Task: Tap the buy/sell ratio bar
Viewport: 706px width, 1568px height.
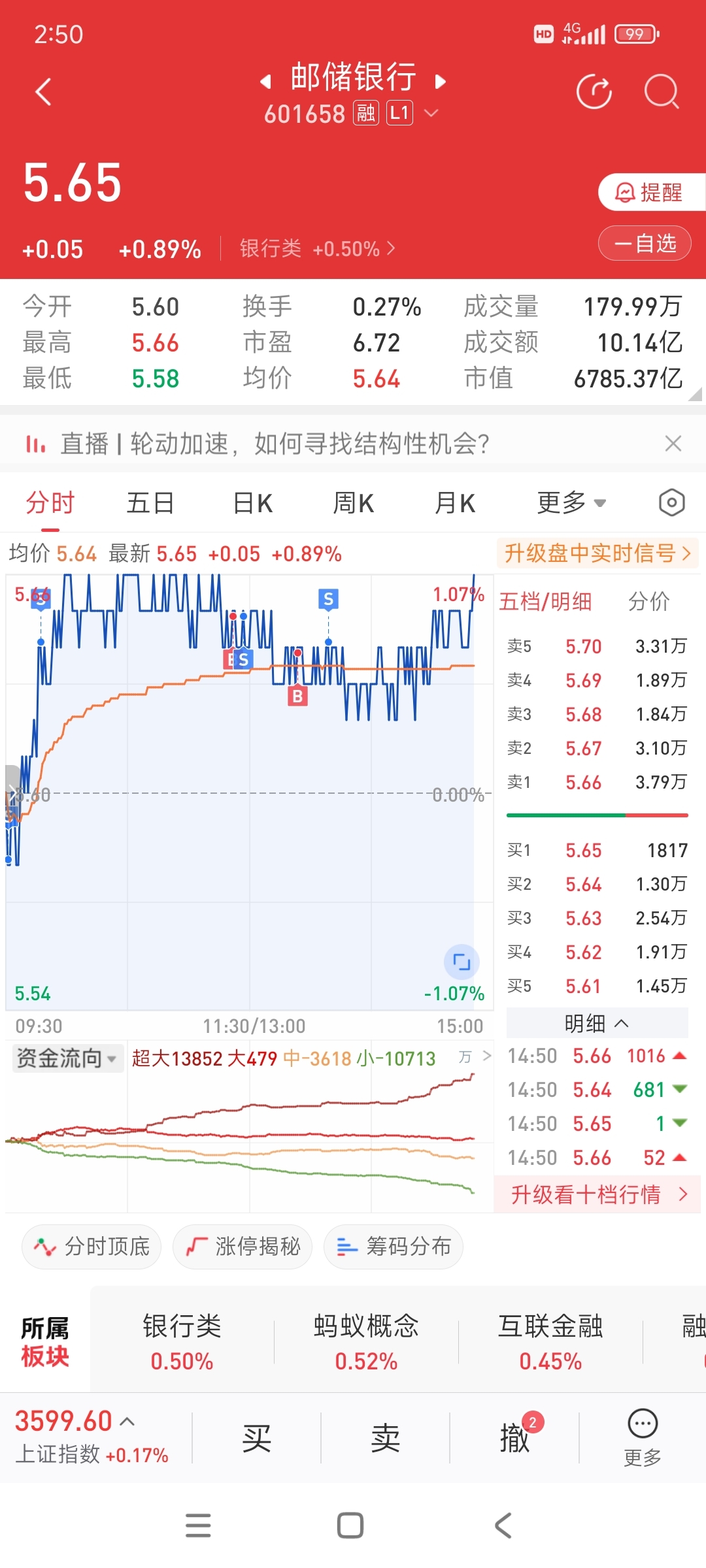Action: pos(597,815)
